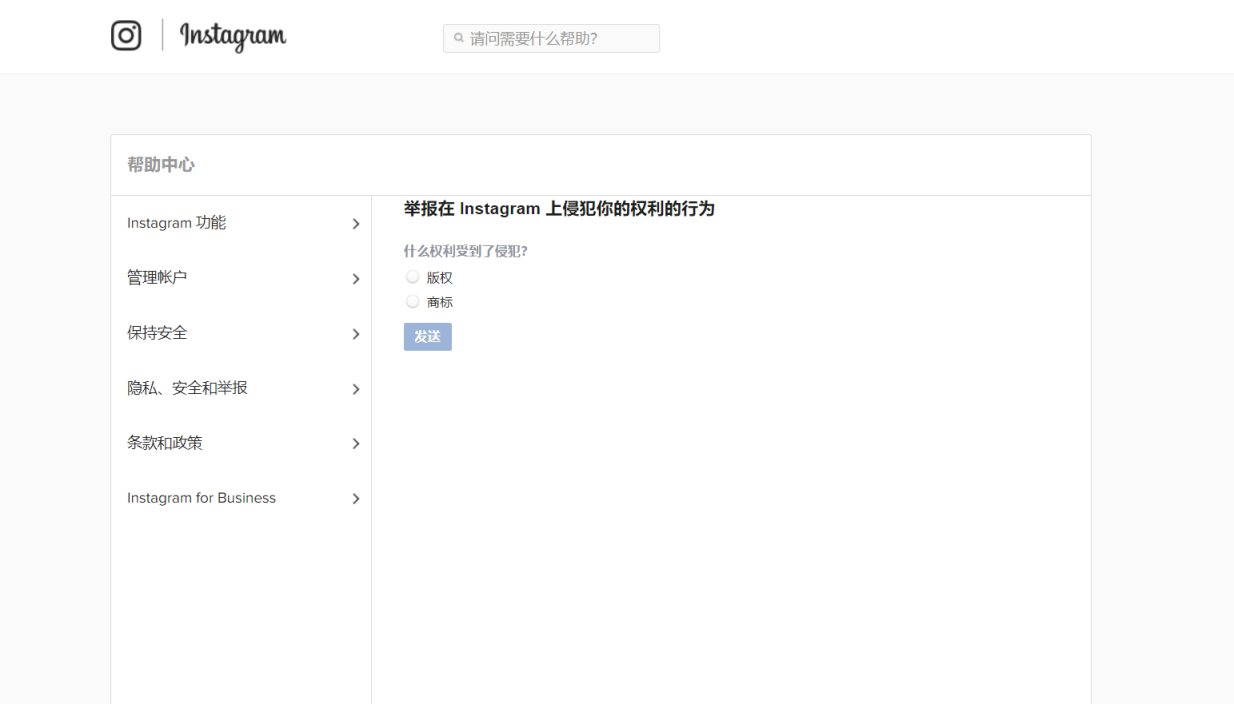This screenshot has width=1234, height=704.
Task: Expand the Instagram for Business entry
Action: [x=355, y=498]
